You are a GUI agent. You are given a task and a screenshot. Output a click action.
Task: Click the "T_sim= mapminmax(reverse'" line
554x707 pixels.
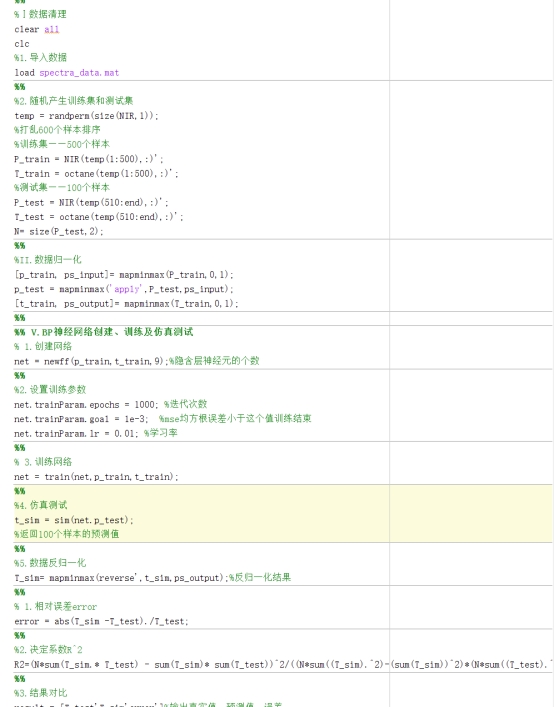click(152, 578)
